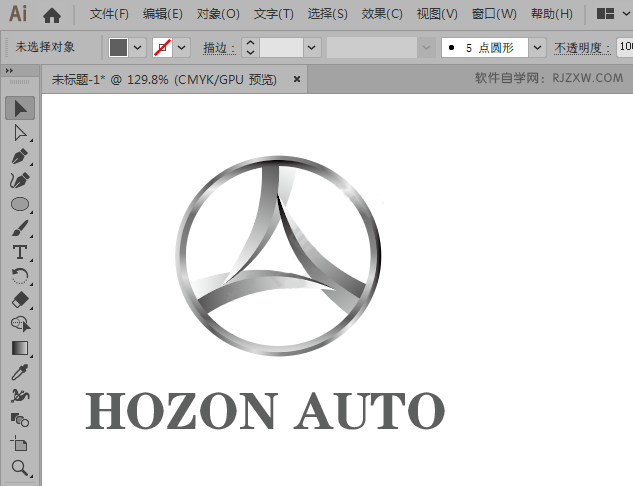The image size is (633, 486).
Task: Select the Eraser tool
Action: tap(20, 300)
